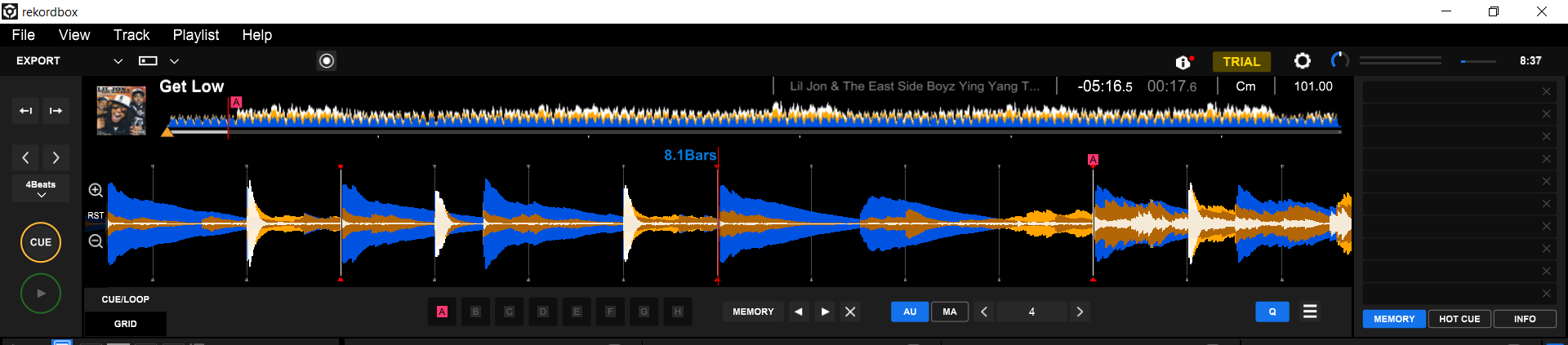The image size is (1568, 345).
Task: Open the 4Beats jump size dropdown
Action: coord(41,189)
